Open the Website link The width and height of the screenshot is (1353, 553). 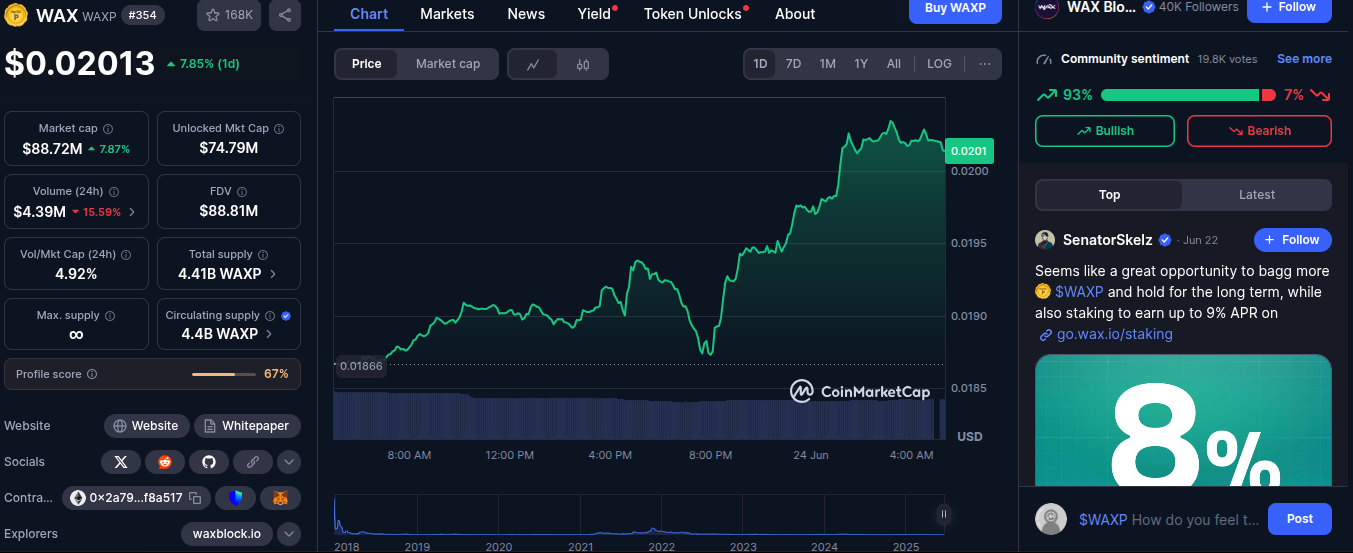146,426
